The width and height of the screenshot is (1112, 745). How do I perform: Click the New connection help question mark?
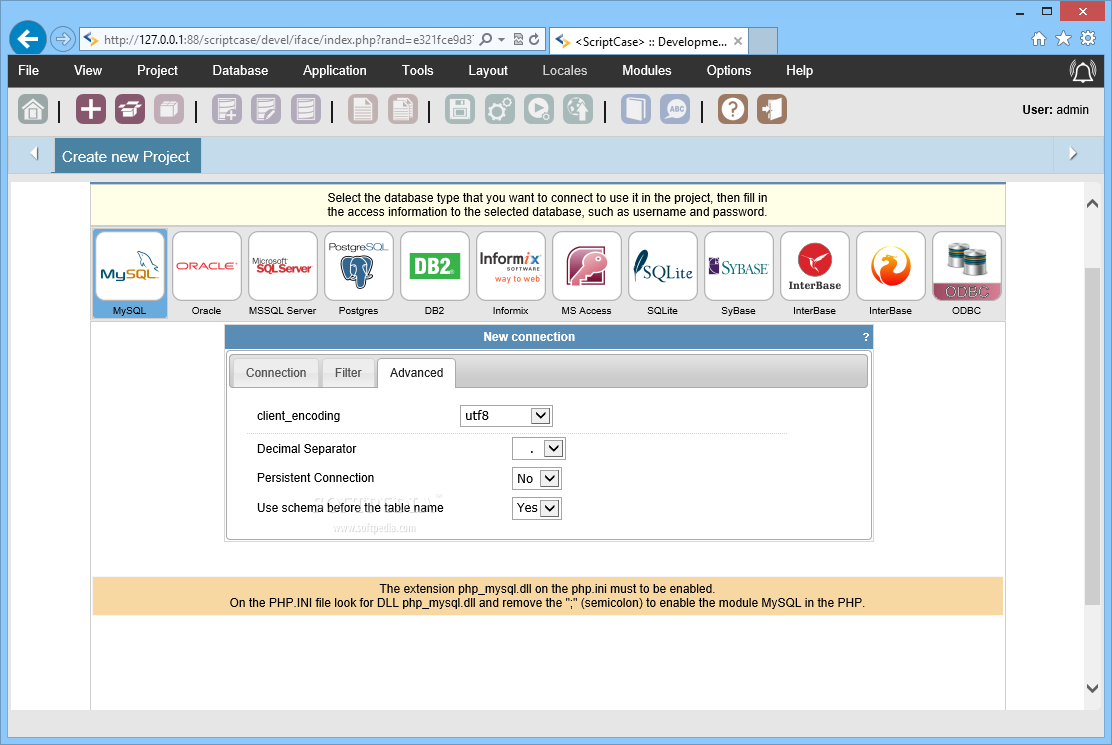pos(865,337)
